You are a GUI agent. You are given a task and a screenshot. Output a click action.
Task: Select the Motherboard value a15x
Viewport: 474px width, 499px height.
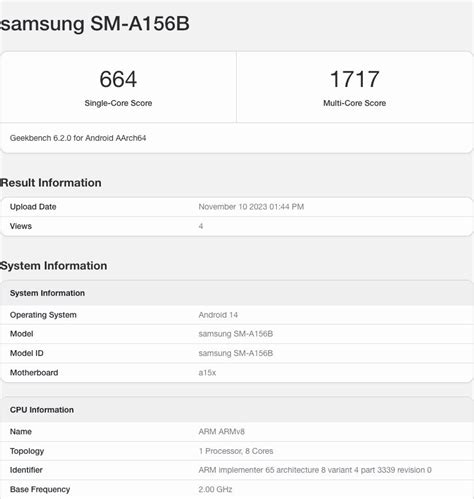(x=207, y=373)
